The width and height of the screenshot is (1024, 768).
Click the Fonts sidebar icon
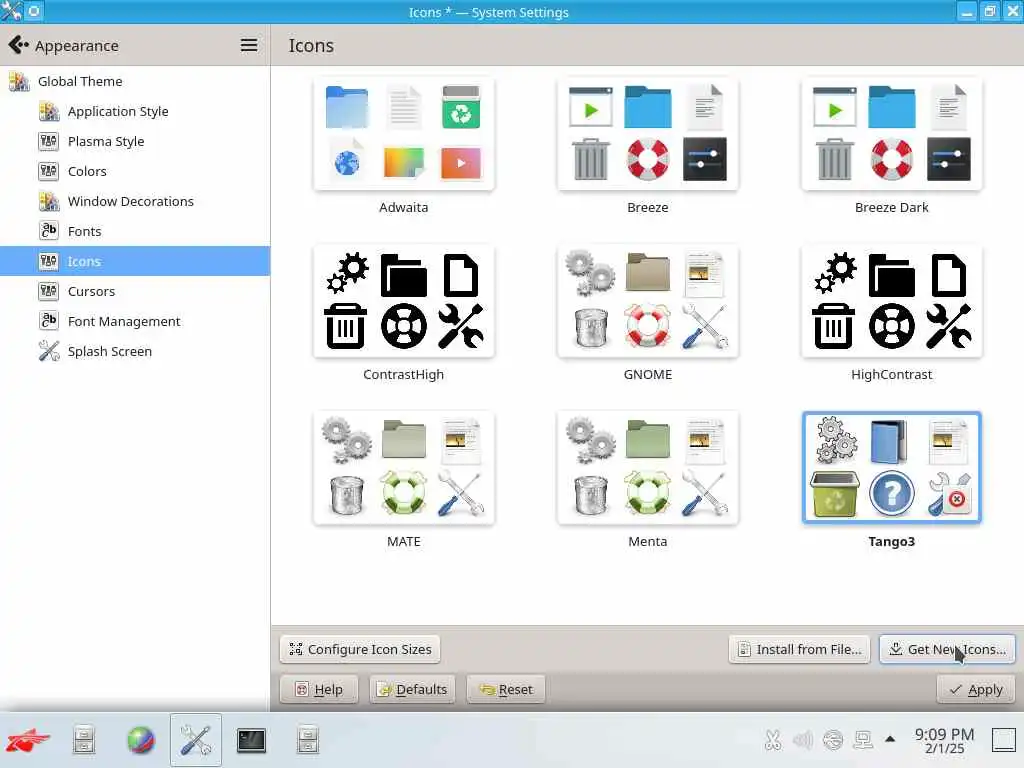49,231
